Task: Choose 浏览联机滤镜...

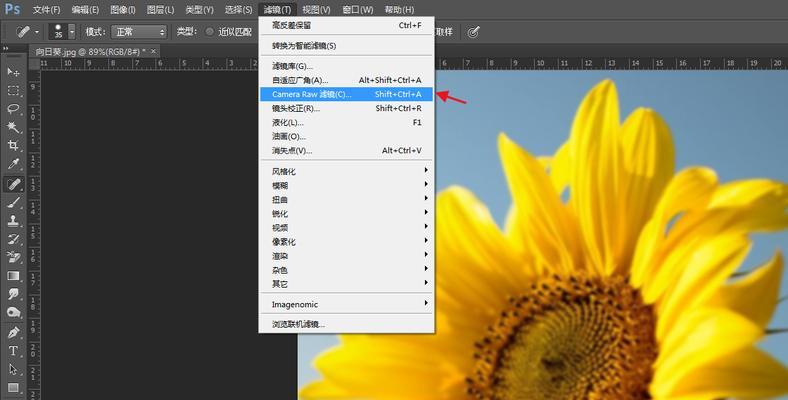Action: [x=346, y=325]
